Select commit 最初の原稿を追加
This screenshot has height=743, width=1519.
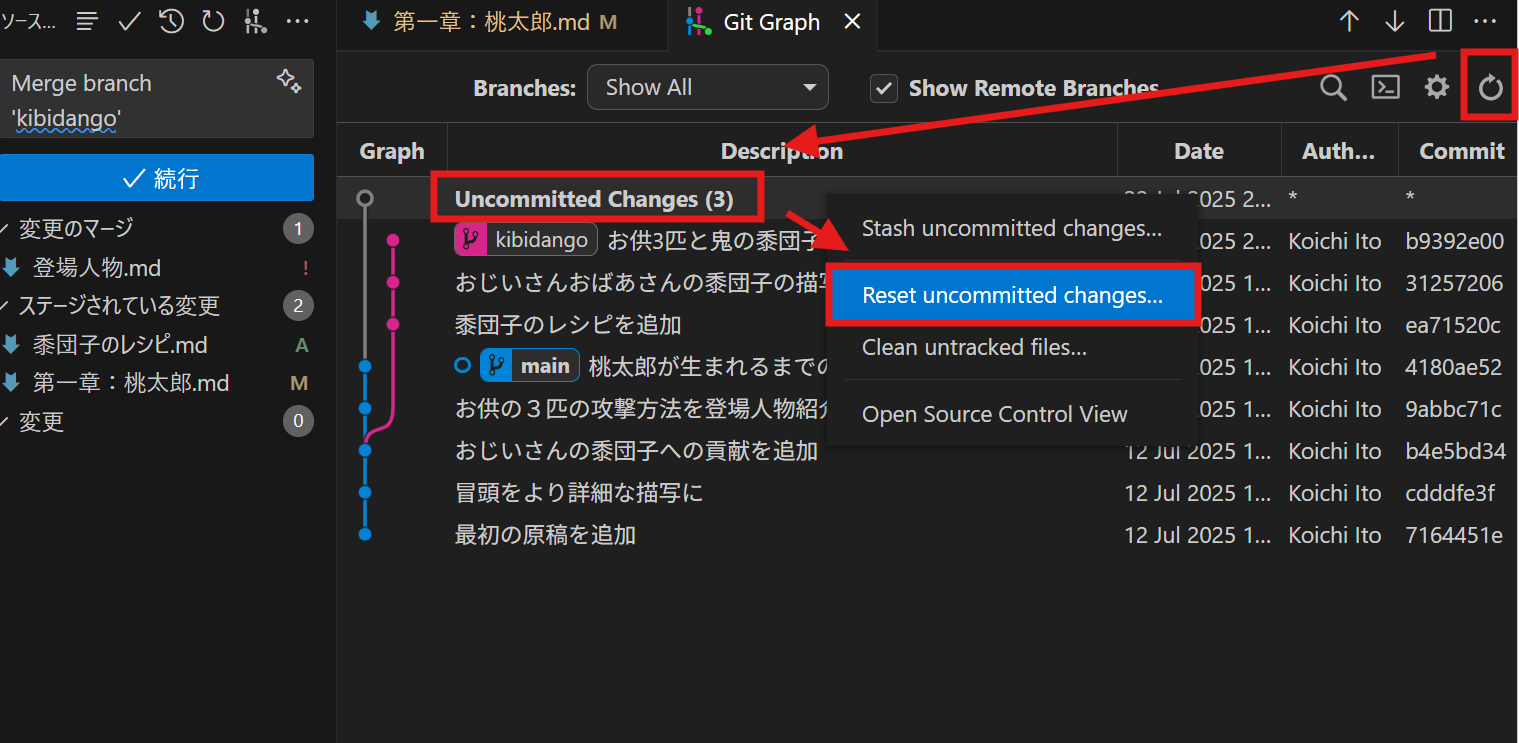pyautogui.click(x=545, y=535)
